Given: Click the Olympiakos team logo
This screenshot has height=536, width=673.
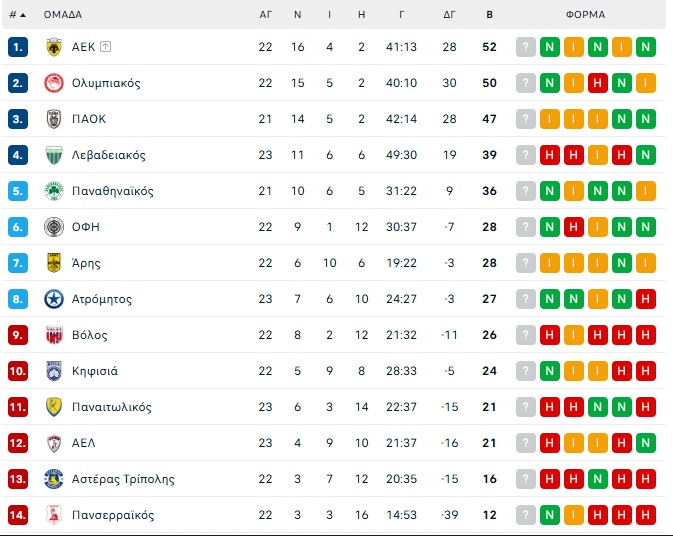Looking at the screenshot, I should 54,83.
